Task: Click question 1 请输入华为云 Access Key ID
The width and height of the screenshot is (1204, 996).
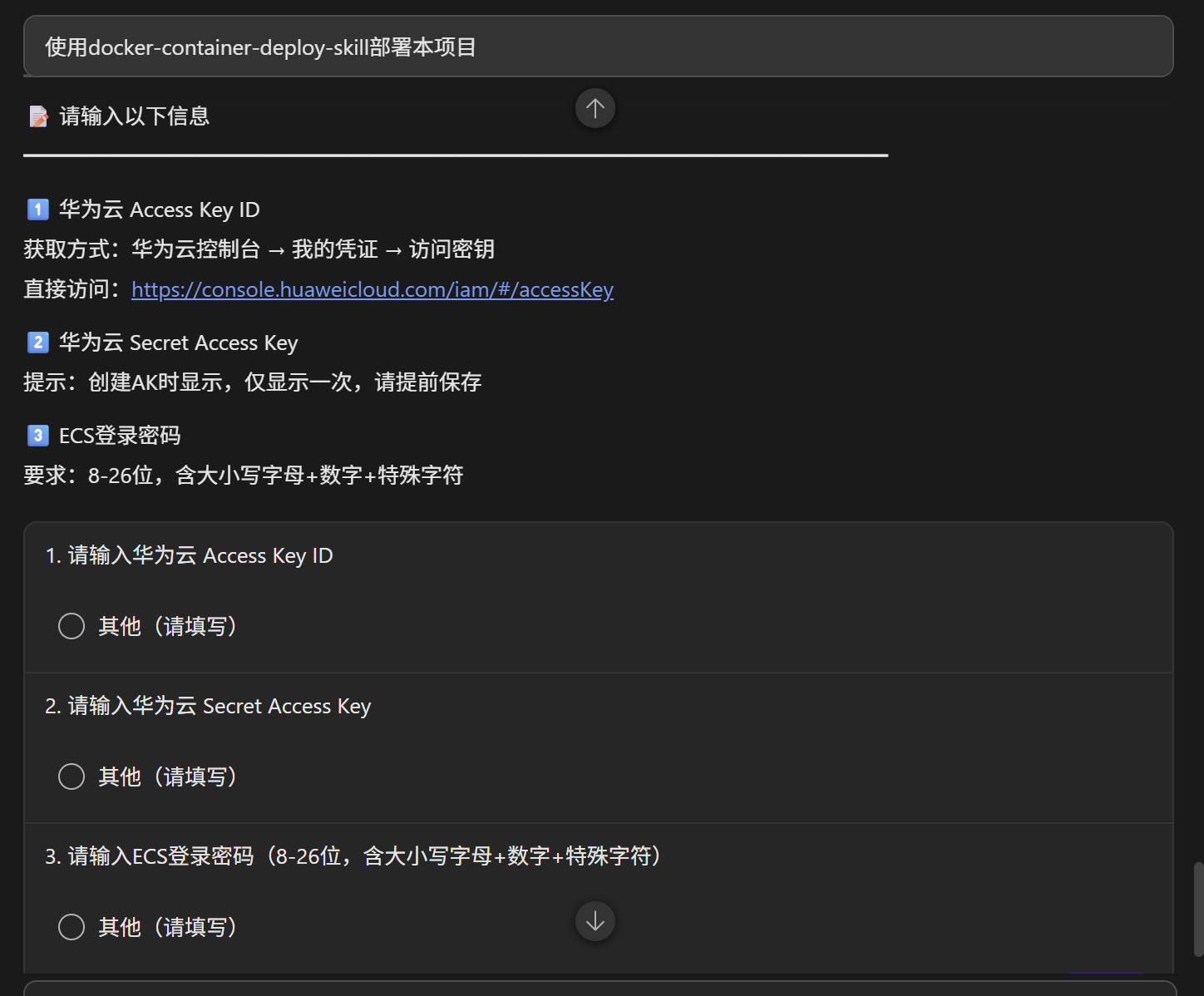Action: [x=190, y=555]
